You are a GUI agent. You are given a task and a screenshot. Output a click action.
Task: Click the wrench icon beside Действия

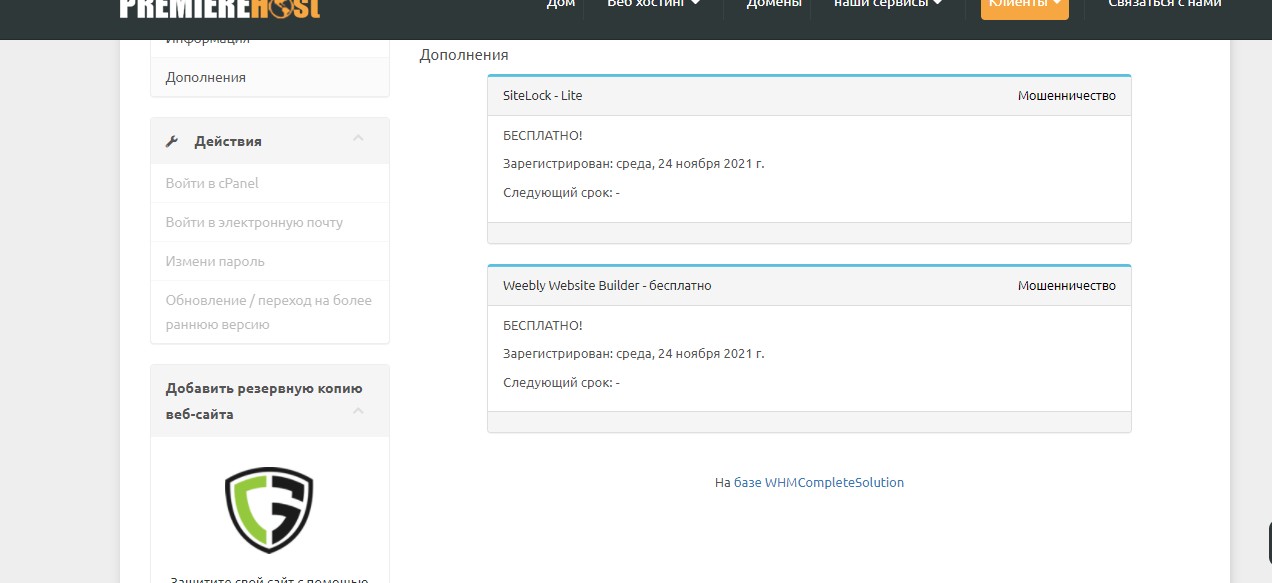pos(172,142)
